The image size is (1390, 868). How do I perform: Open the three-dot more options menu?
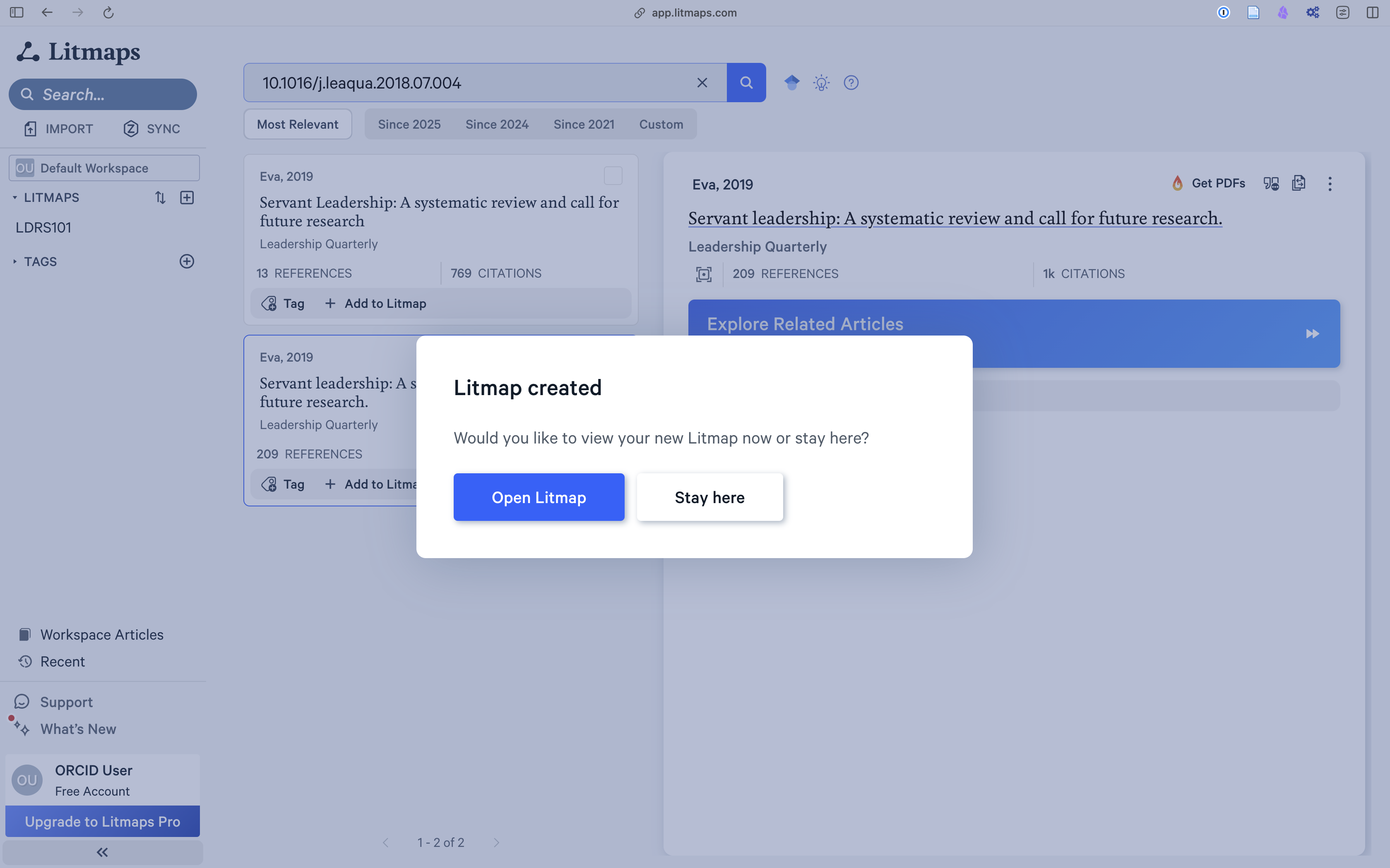[x=1330, y=184]
